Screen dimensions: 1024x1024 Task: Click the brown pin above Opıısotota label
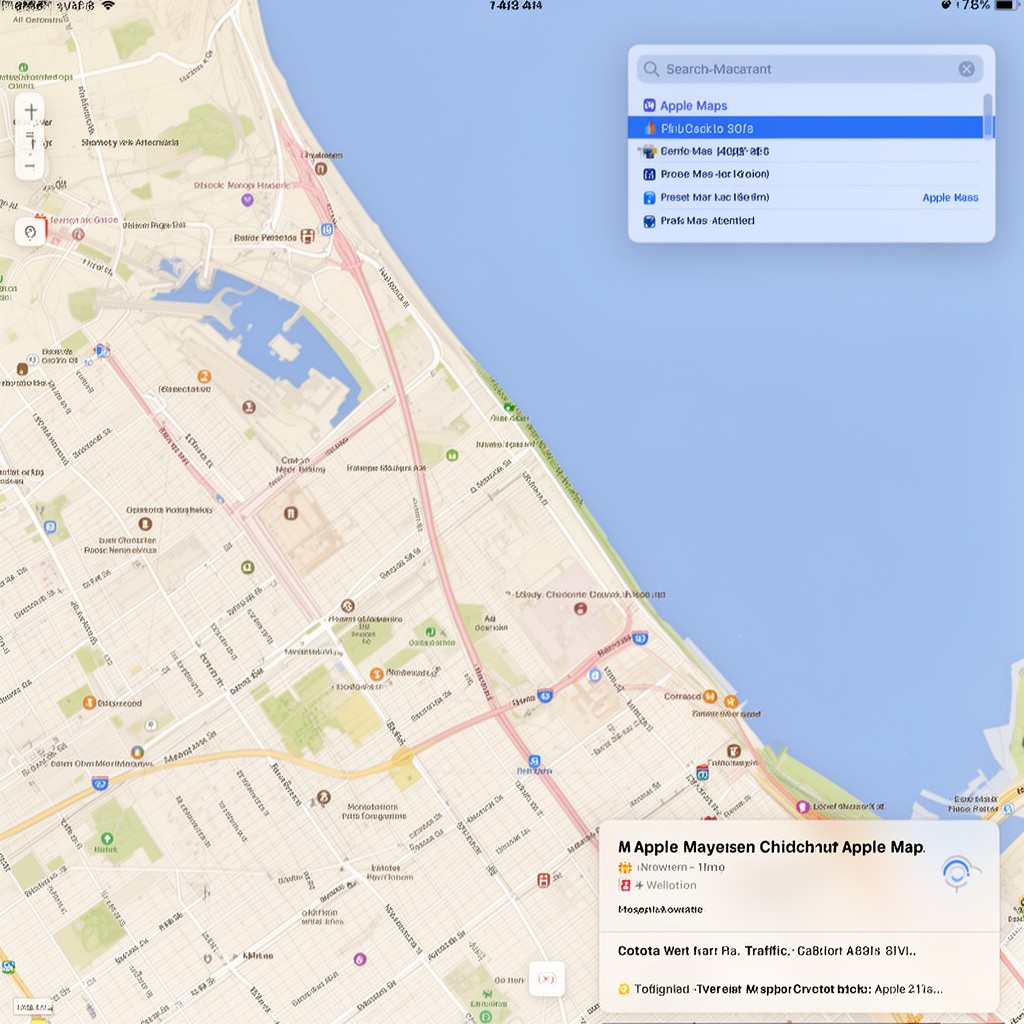(146, 524)
